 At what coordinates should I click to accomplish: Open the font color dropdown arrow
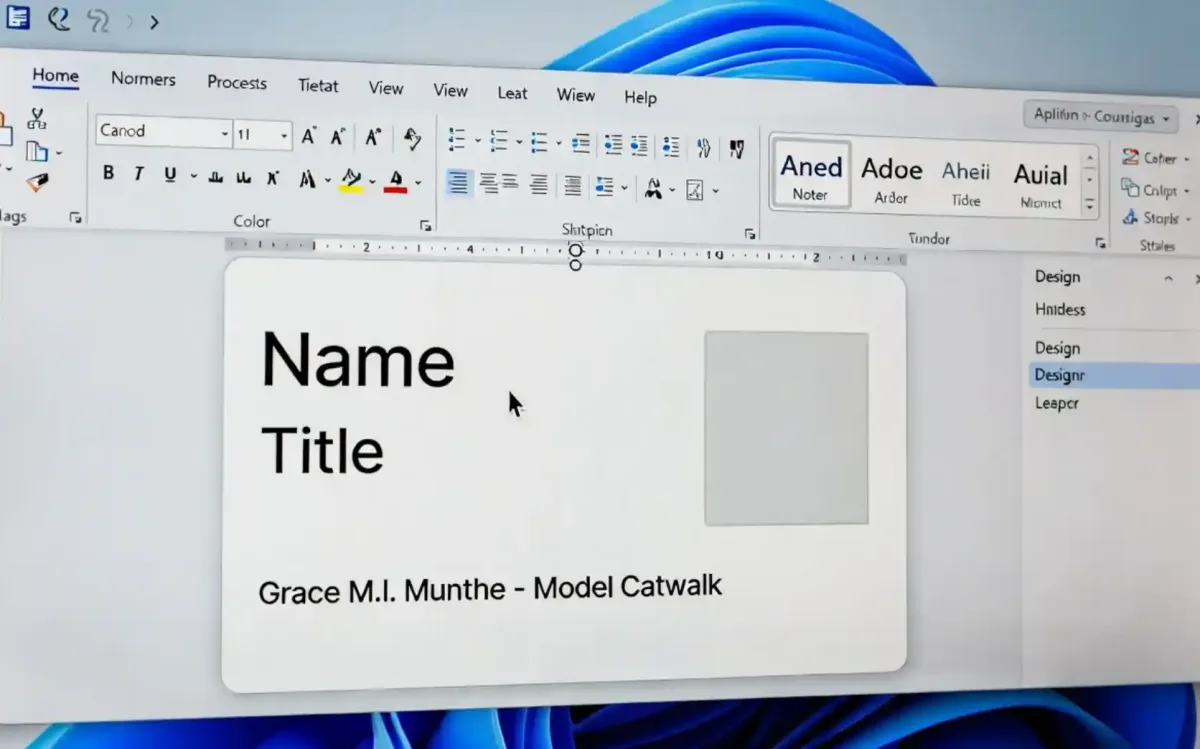click(x=418, y=183)
